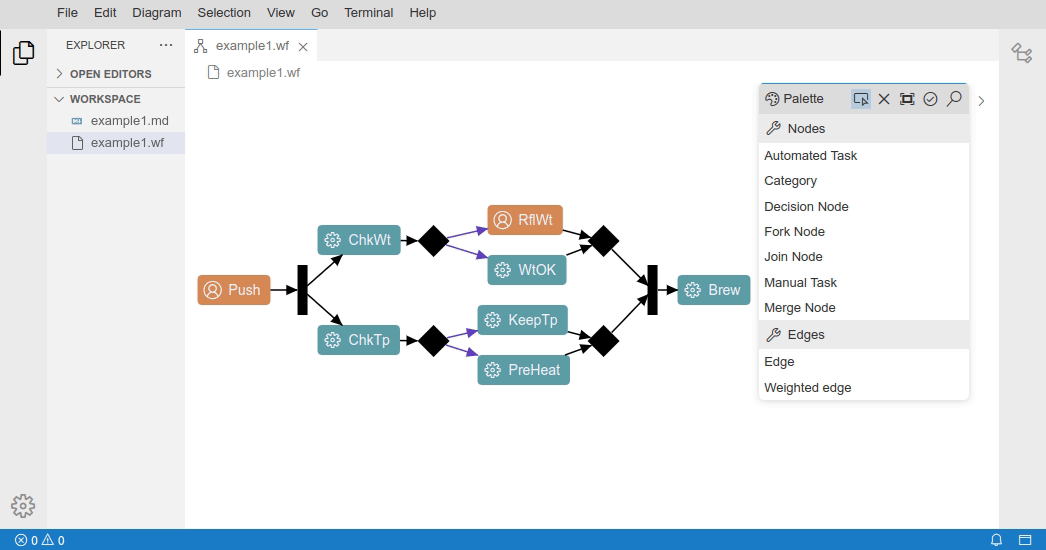Screen dimensions: 1046x550
Task: Open the Diagram menu
Action: pyautogui.click(x=157, y=13)
